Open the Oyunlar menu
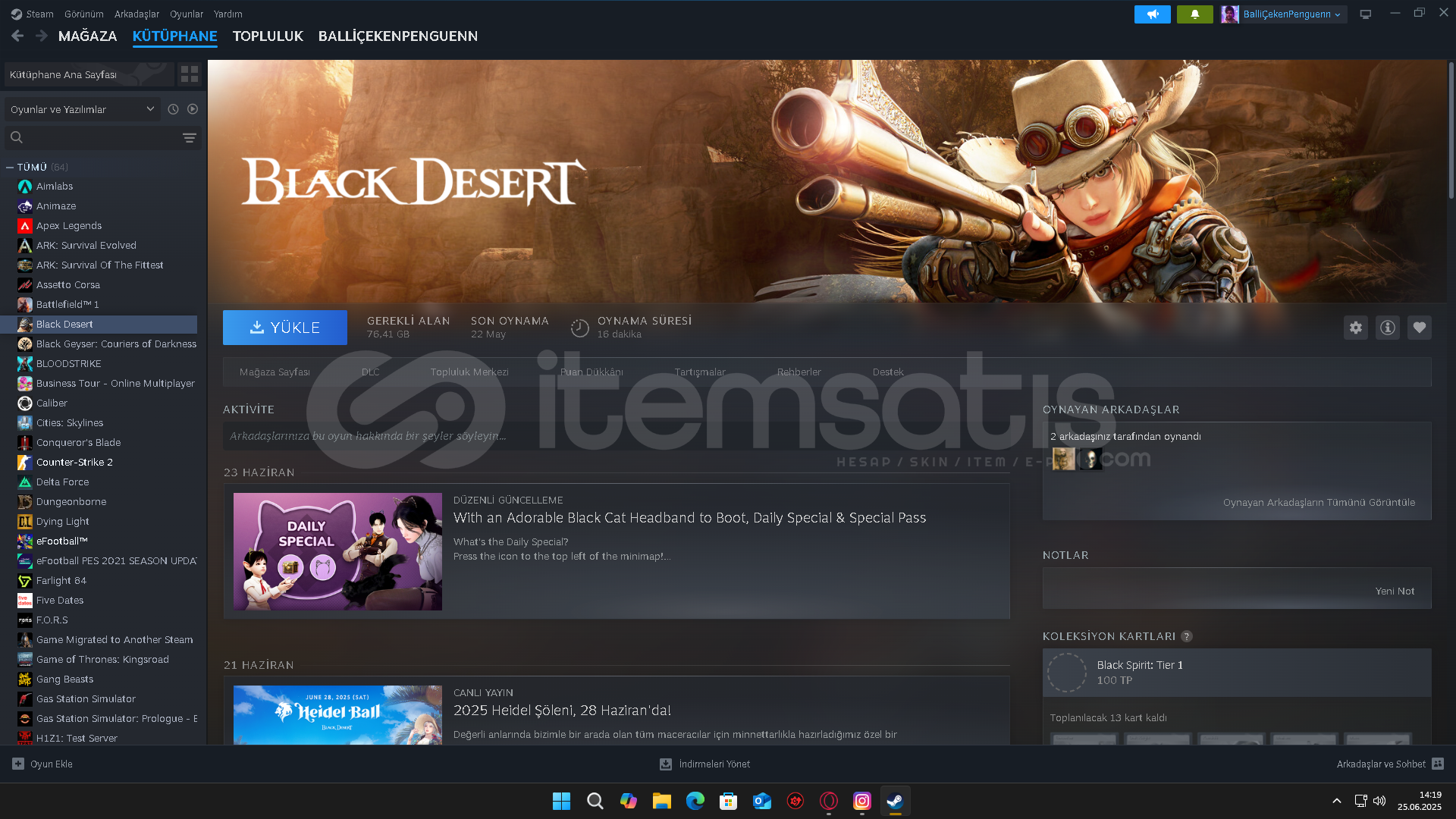The height and width of the screenshot is (819, 1456). click(187, 14)
